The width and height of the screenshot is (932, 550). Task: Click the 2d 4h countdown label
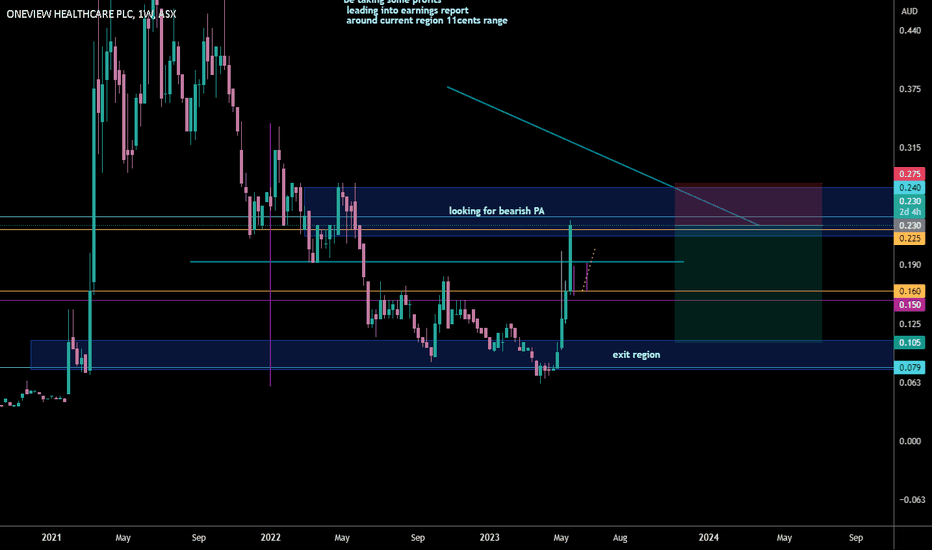click(x=909, y=212)
